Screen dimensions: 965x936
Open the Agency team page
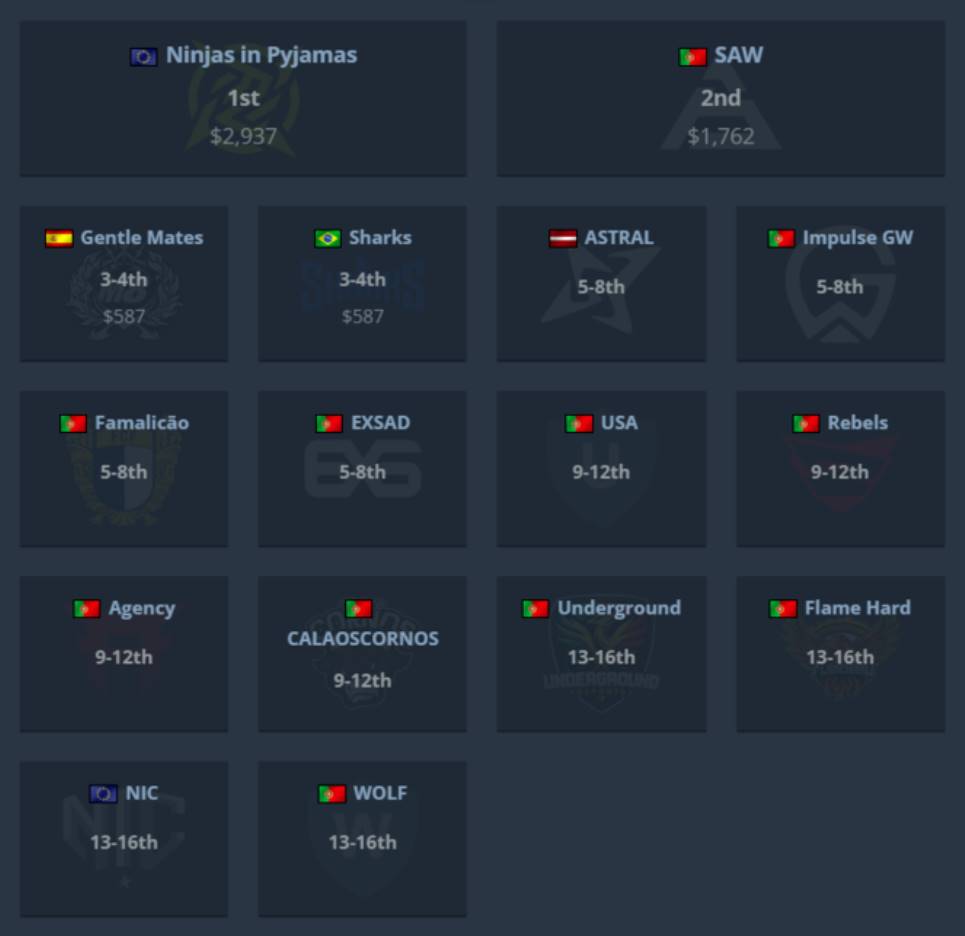pyautogui.click(x=142, y=609)
